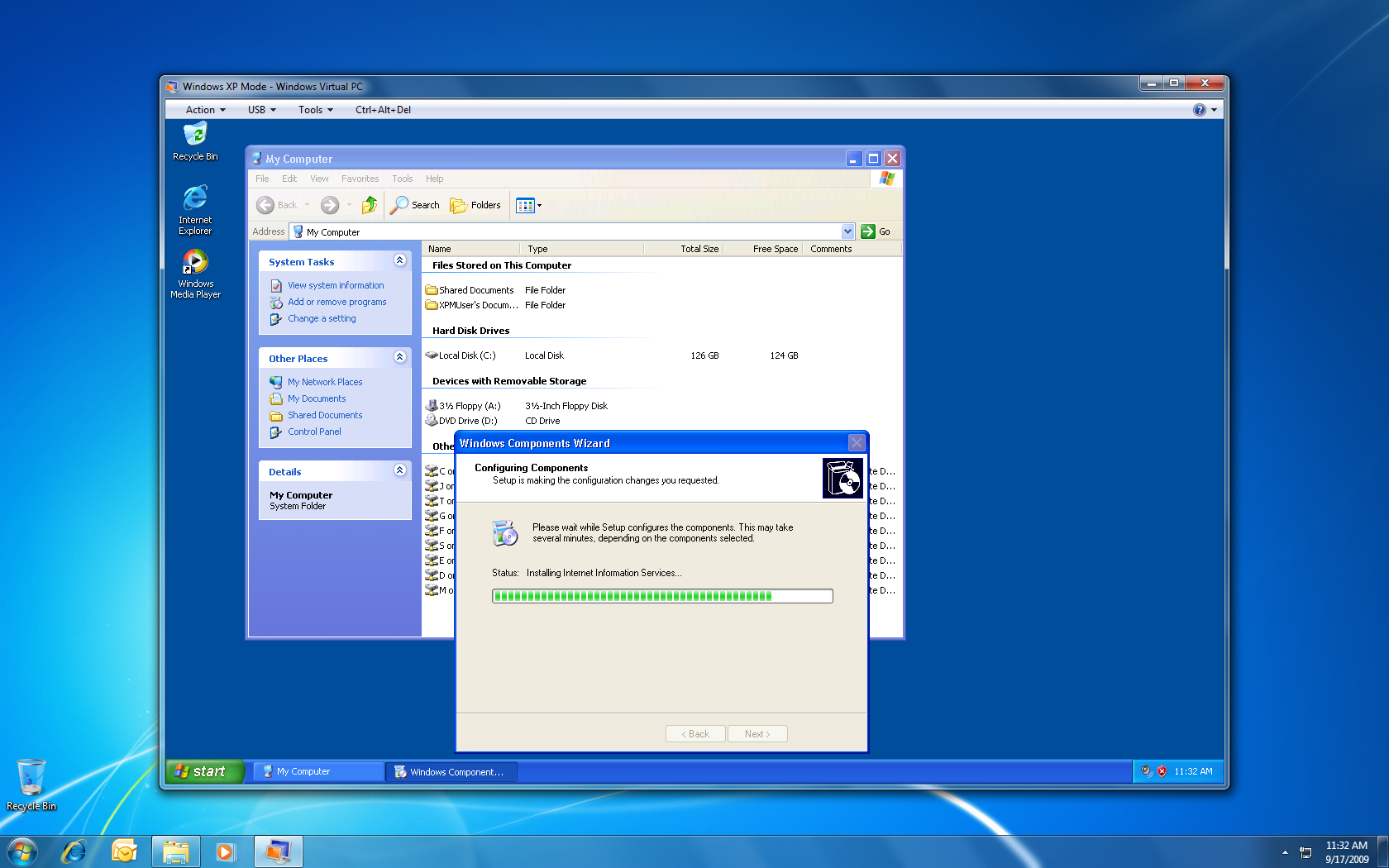Sort by Type column header
The height and width of the screenshot is (868, 1389).
[x=581, y=249]
